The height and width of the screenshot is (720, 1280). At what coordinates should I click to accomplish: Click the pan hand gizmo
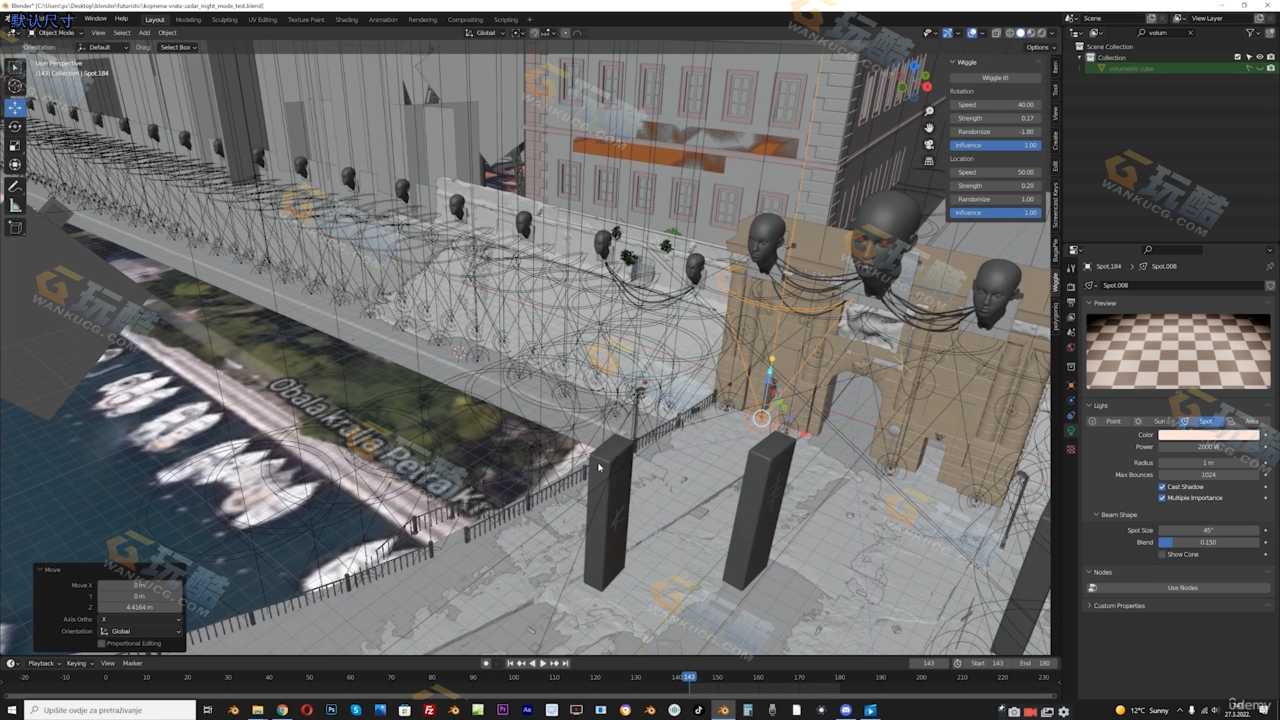pyautogui.click(x=929, y=128)
